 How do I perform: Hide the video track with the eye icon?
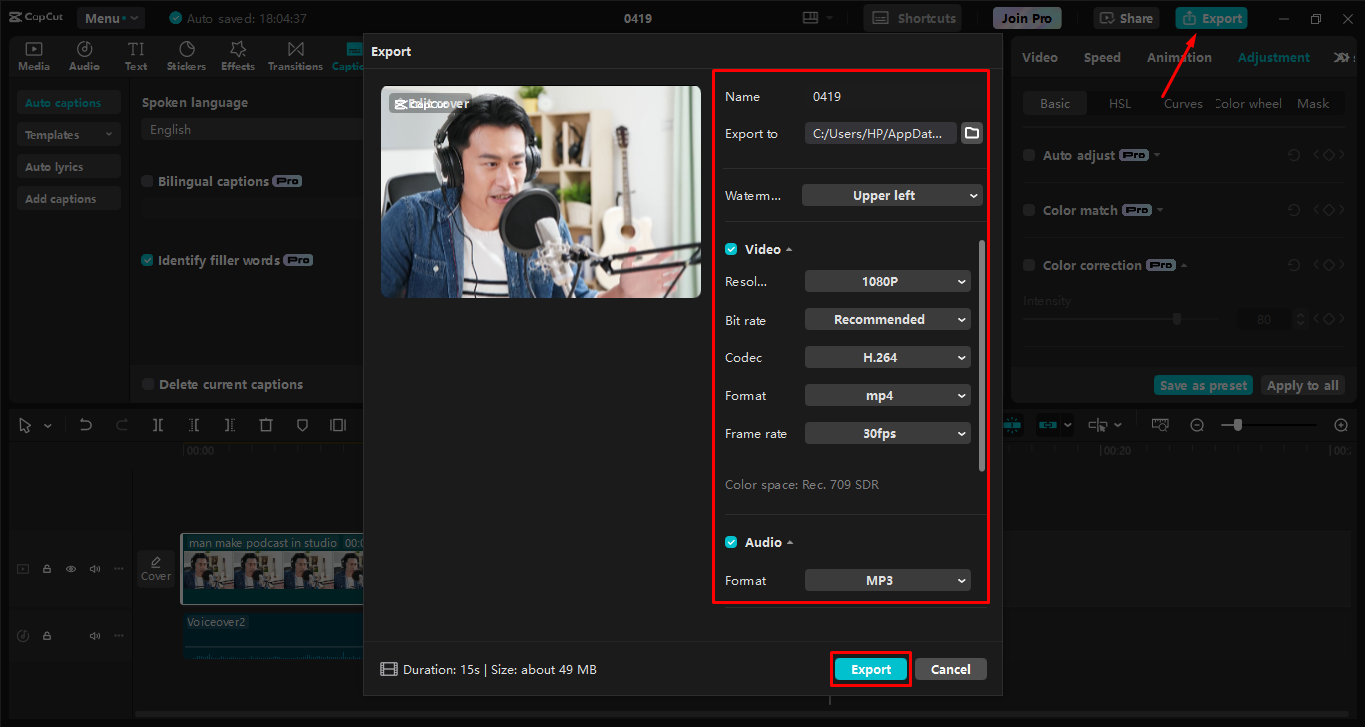click(x=71, y=569)
